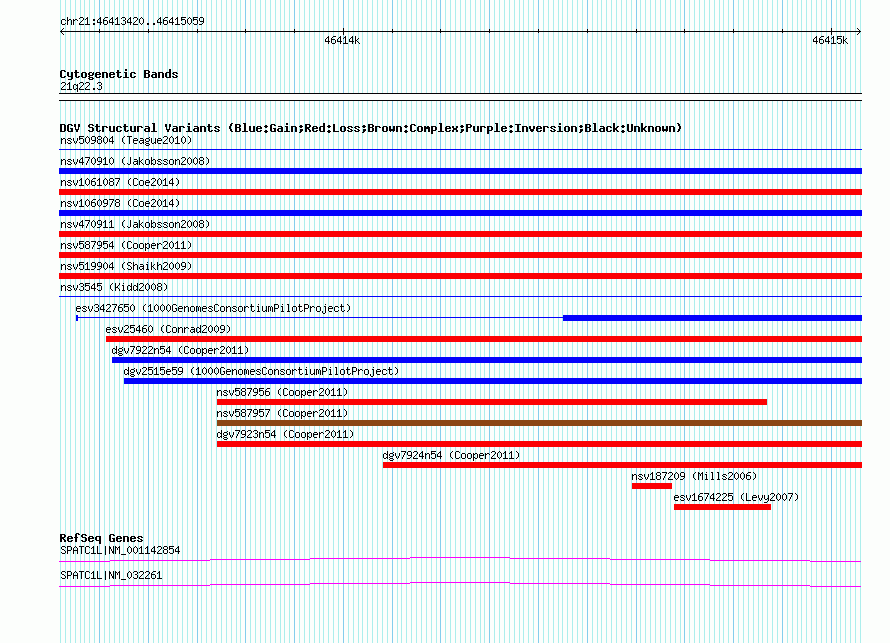
Task: Open variant esv1674225 (Levy2007) label
Action: [x=736, y=497]
